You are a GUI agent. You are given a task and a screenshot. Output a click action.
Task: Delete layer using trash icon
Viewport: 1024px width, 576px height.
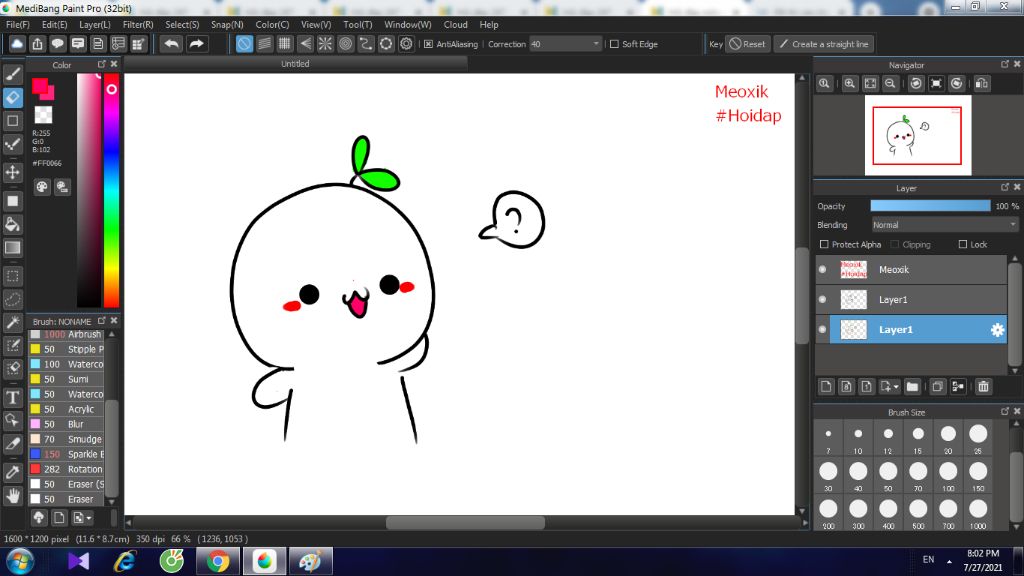pyautogui.click(x=984, y=387)
